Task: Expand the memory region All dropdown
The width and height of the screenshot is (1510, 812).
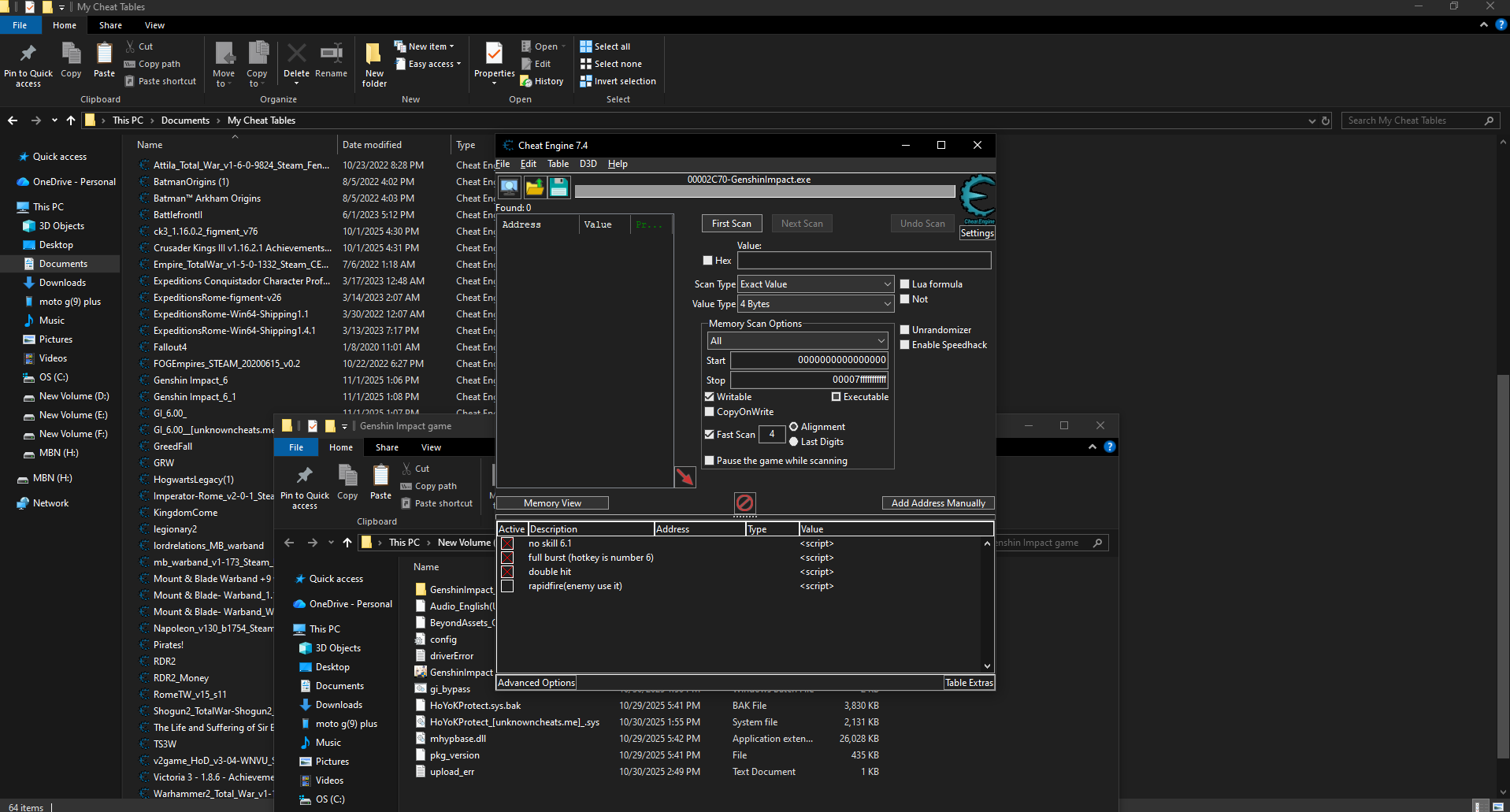Action: point(797,341)
